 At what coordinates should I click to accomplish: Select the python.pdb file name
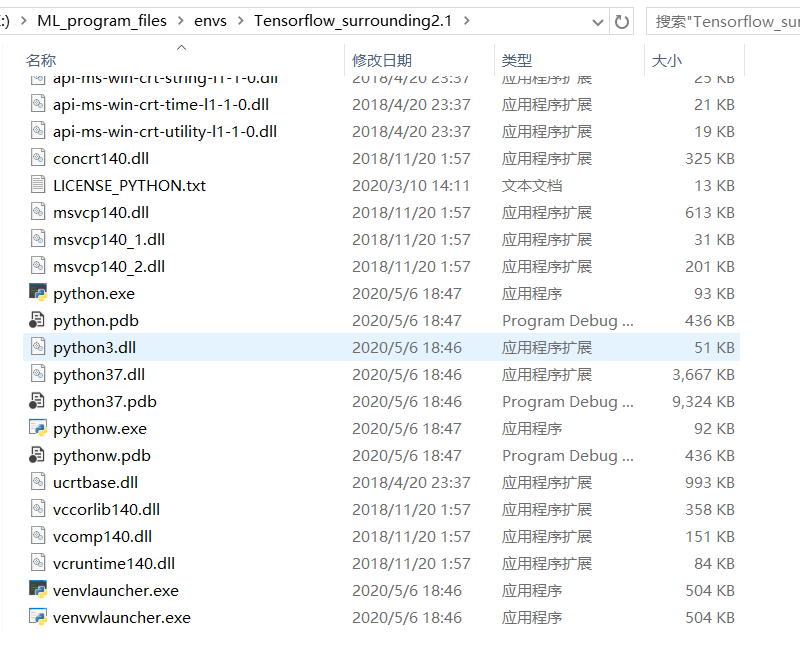coord(96,320)
